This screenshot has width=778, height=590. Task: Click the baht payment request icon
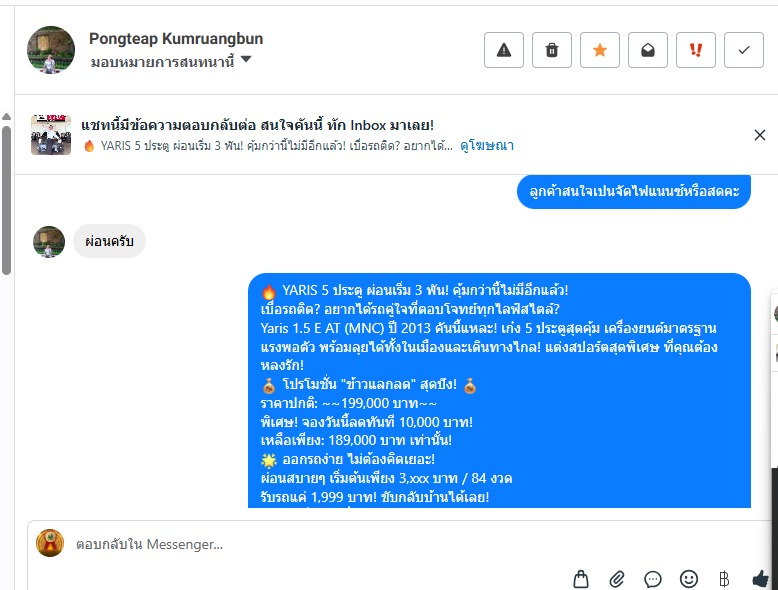point(724,579)
